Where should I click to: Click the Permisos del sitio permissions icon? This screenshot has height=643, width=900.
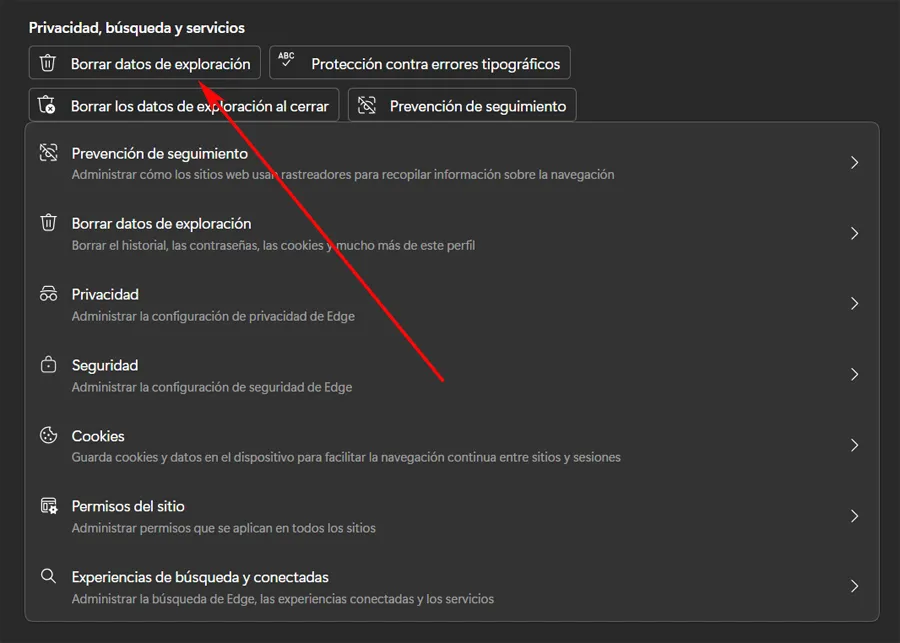tap(47, 506)
